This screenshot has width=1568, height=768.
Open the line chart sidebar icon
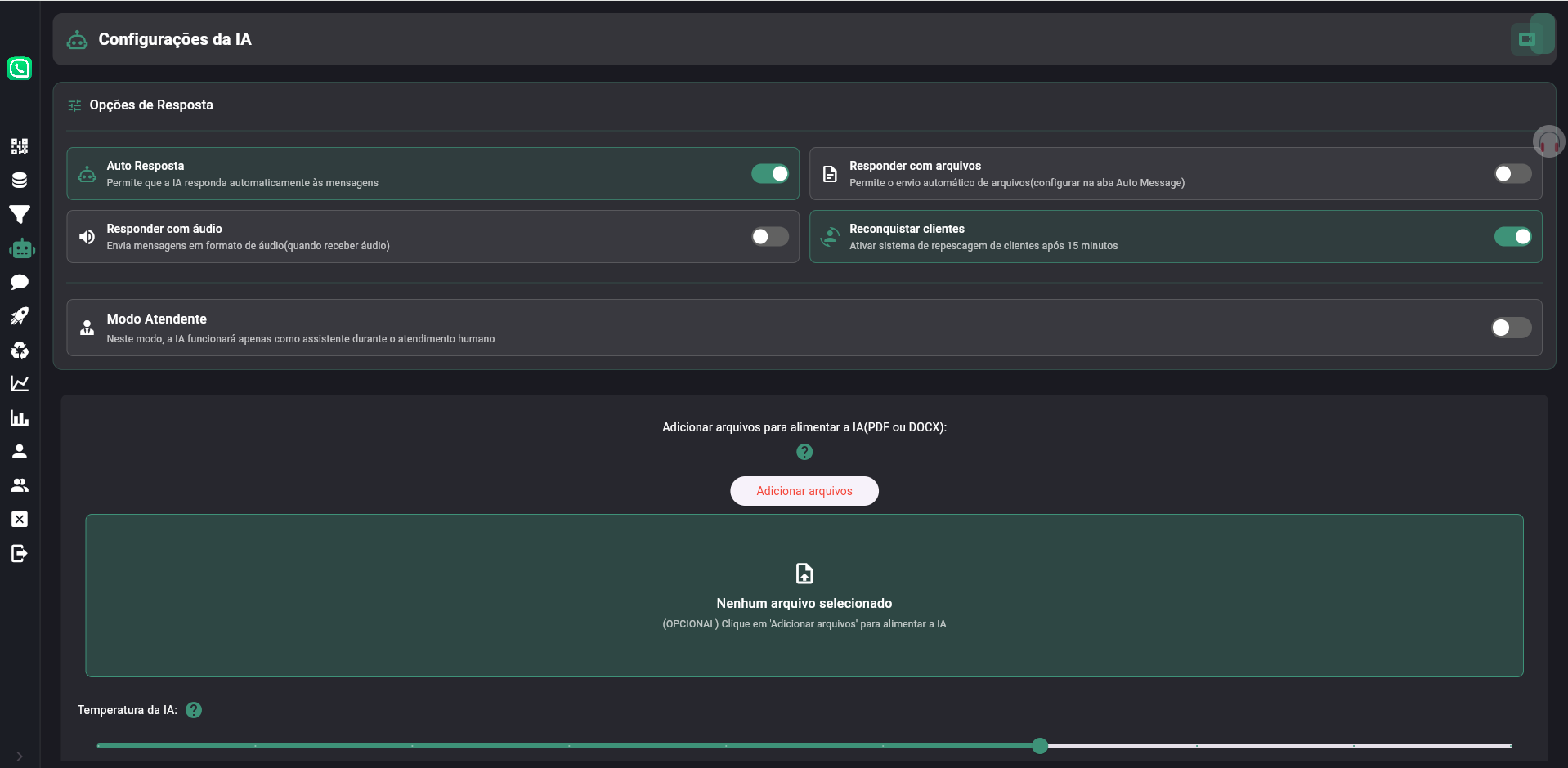point(20,383)
